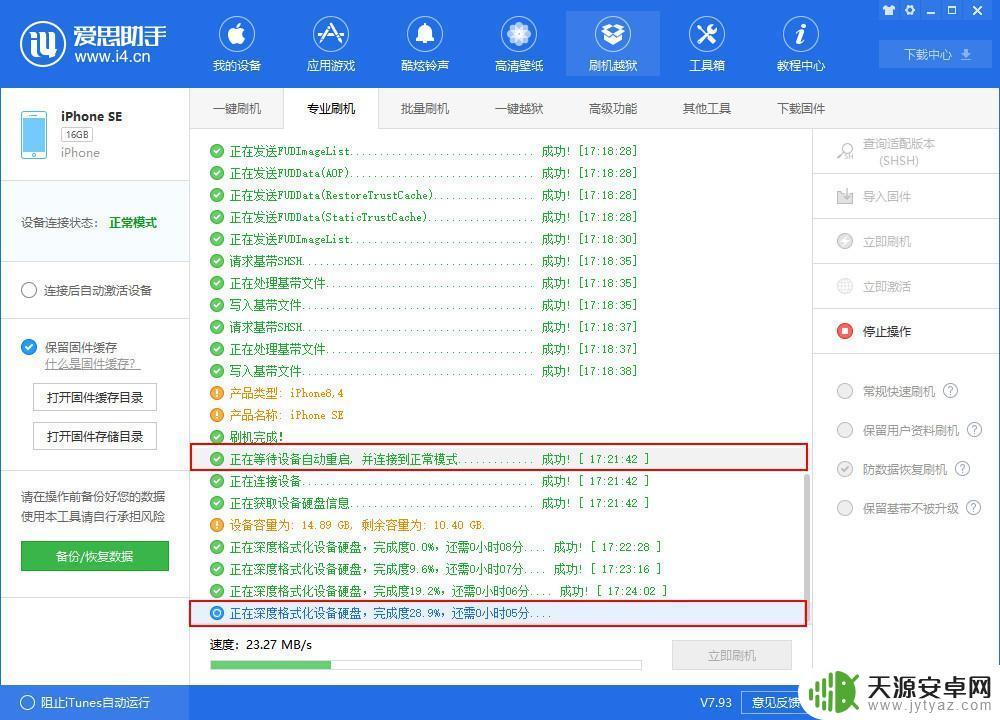The height and width of the screenshot is (720, 1000).
Task: Select 防数据恢复刷机 radio option
Action: coord(844,469)
